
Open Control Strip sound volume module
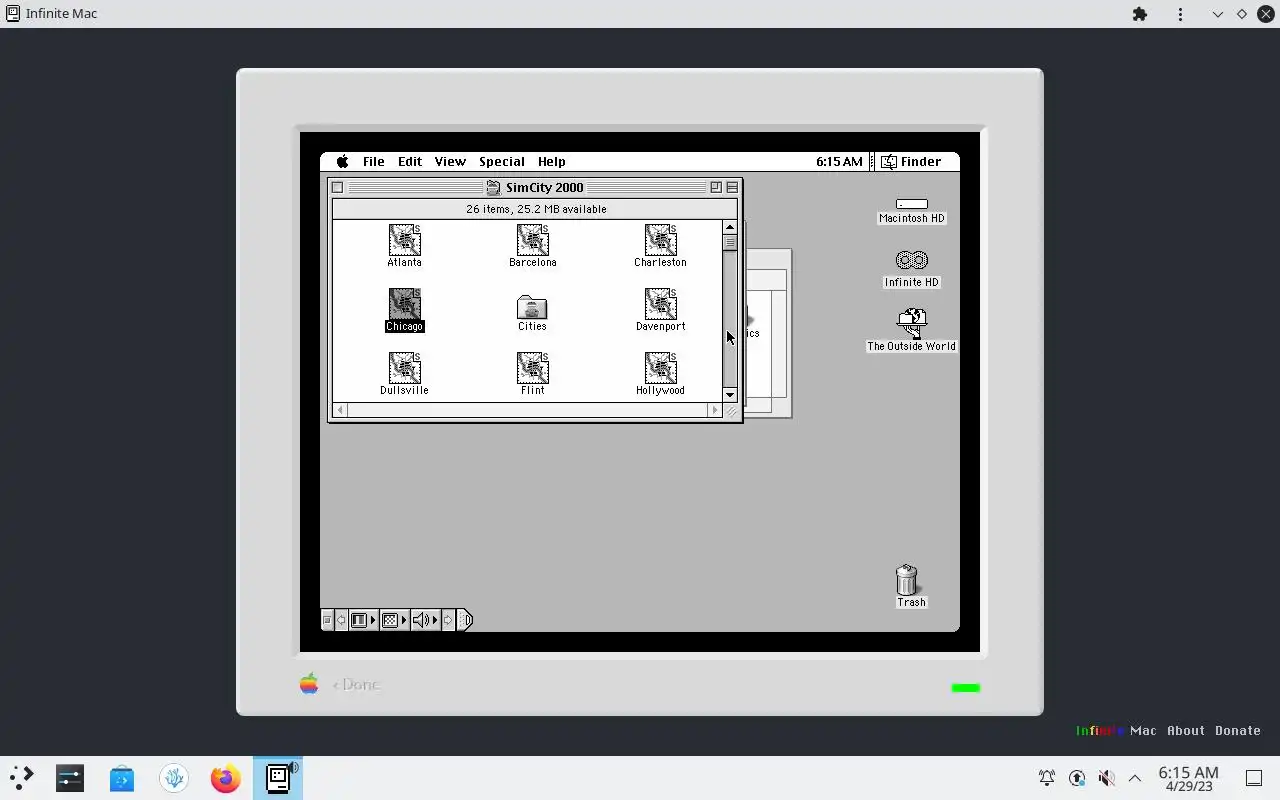coord(424,620)
